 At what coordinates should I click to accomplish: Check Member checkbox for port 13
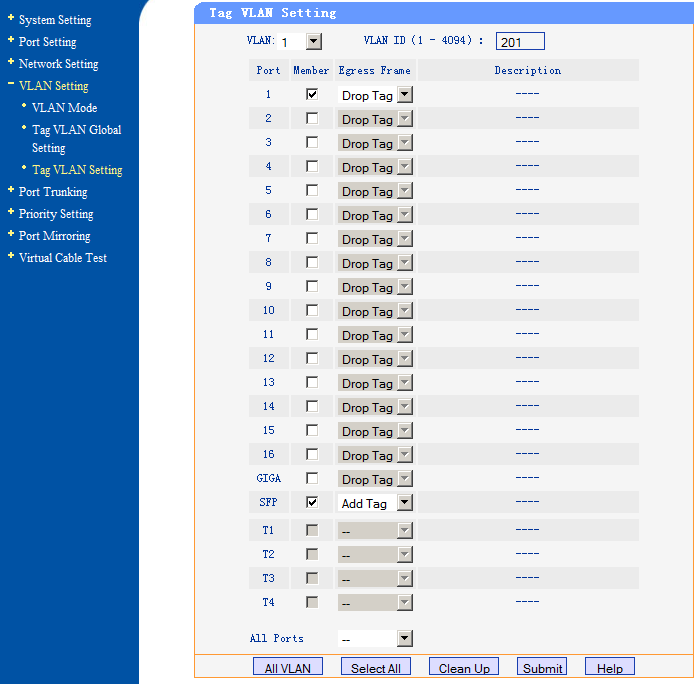(312, 382)
